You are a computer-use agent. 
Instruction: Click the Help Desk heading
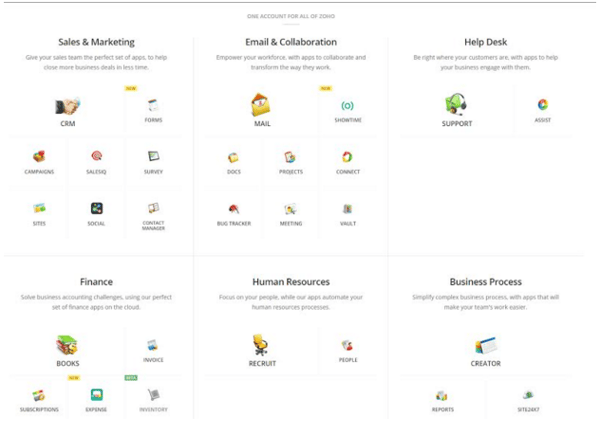[x=486, y=42]
